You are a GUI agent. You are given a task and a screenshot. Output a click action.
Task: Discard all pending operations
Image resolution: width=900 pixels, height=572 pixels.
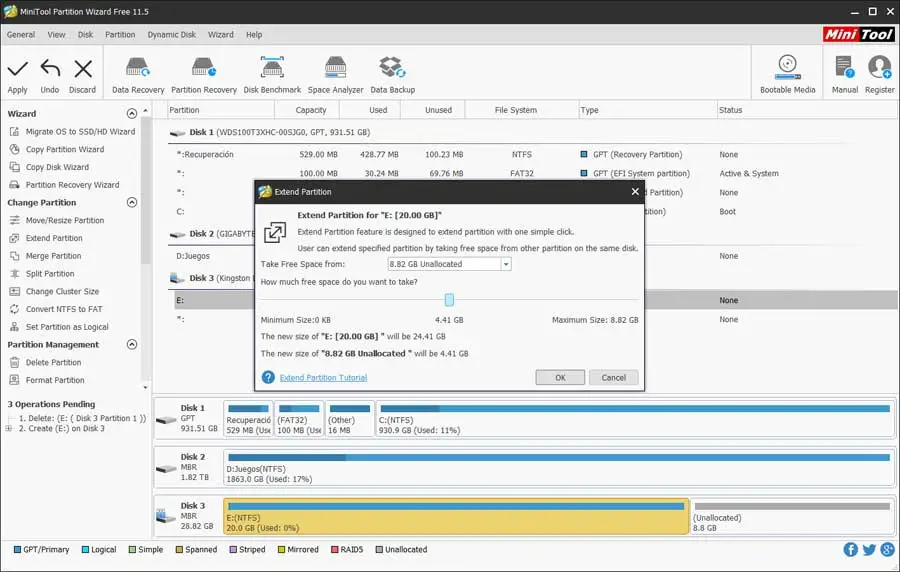click(83, 76)
